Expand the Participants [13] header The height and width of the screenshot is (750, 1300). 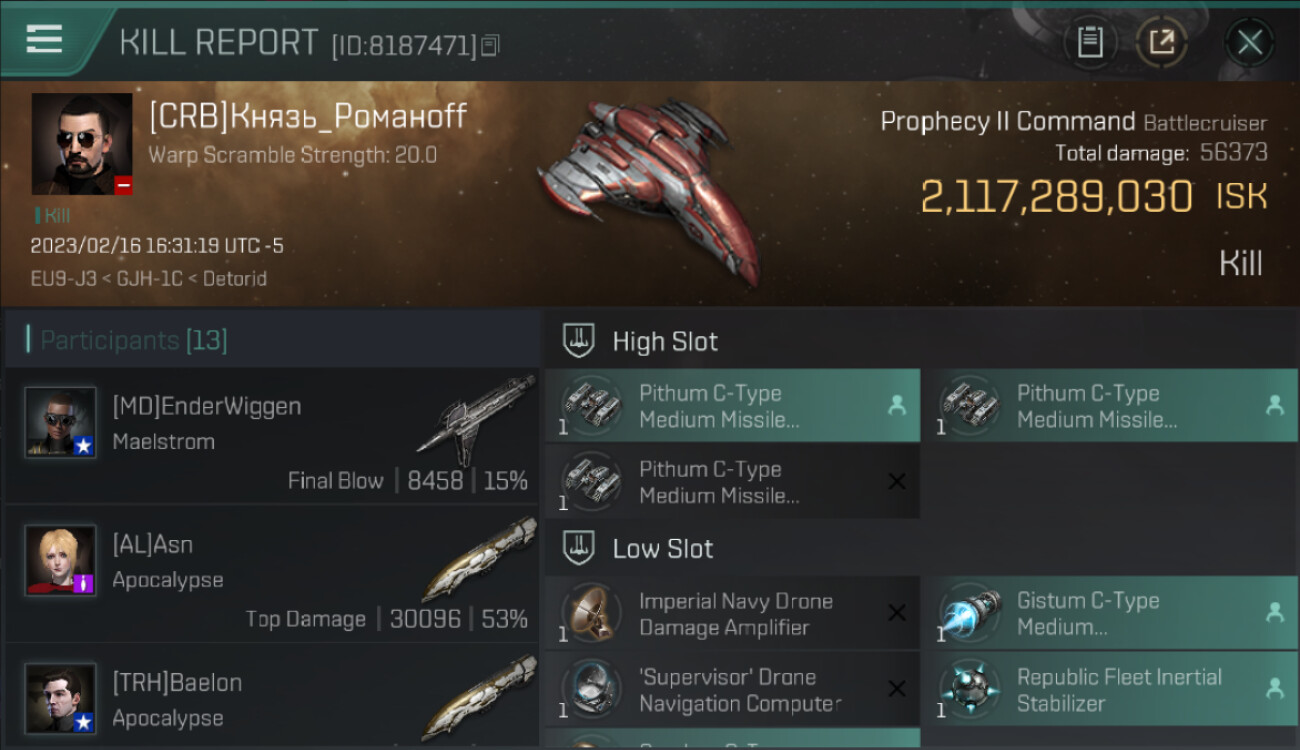[x=272, y=340]
